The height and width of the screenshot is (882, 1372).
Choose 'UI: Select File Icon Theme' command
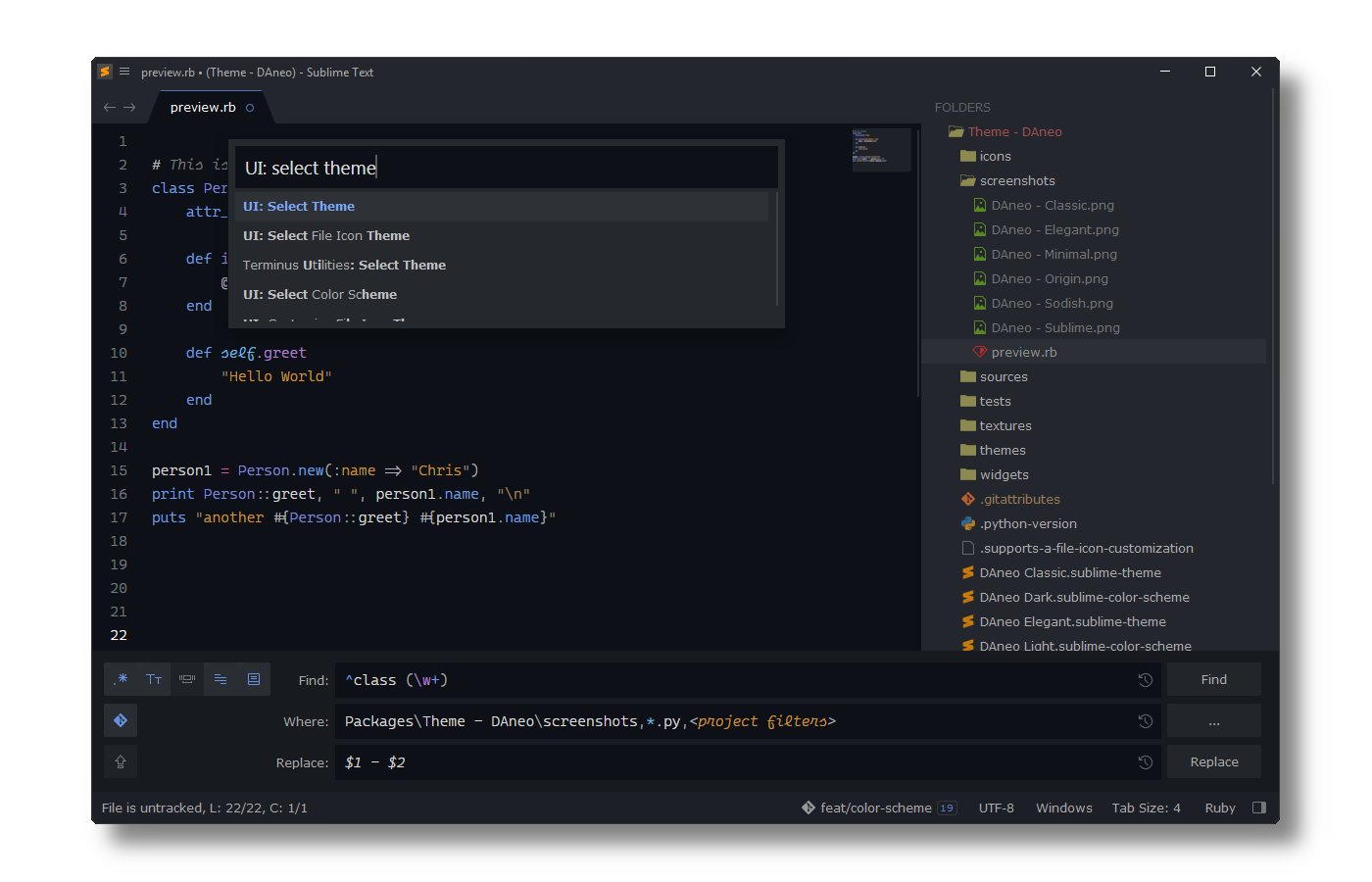[x=503, y=236]
